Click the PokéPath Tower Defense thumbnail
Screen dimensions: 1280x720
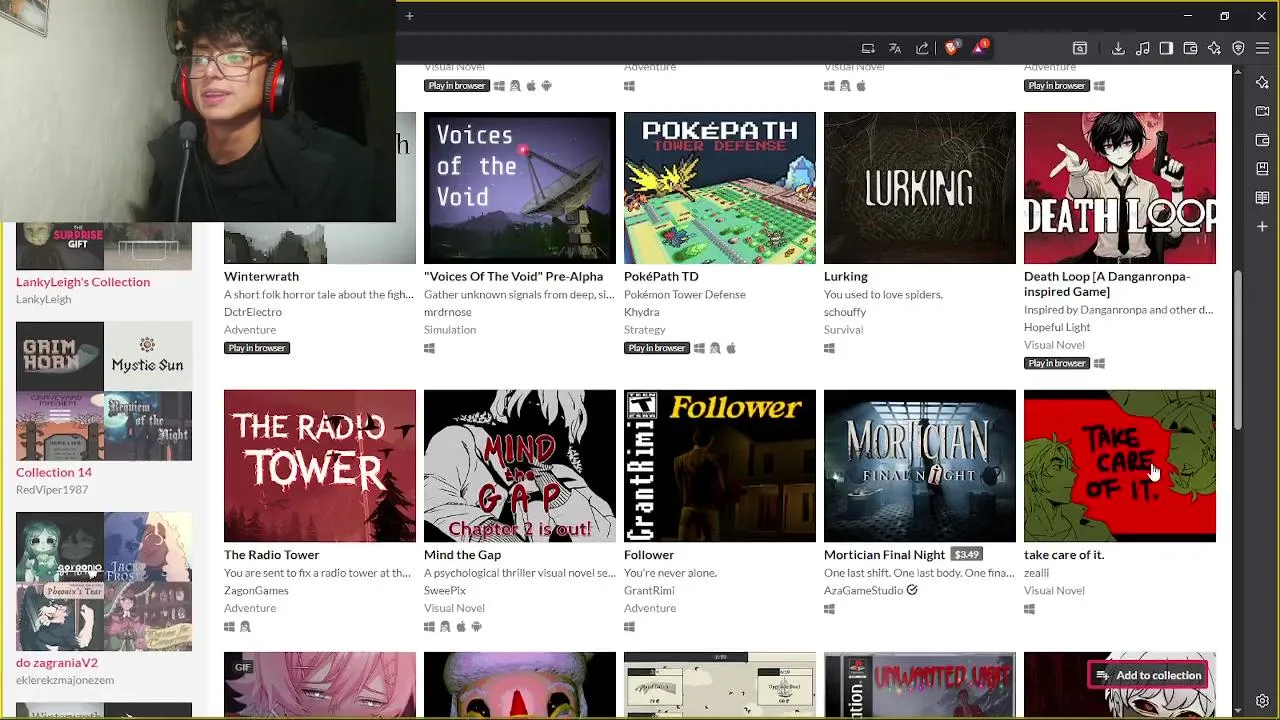(720, 188)
